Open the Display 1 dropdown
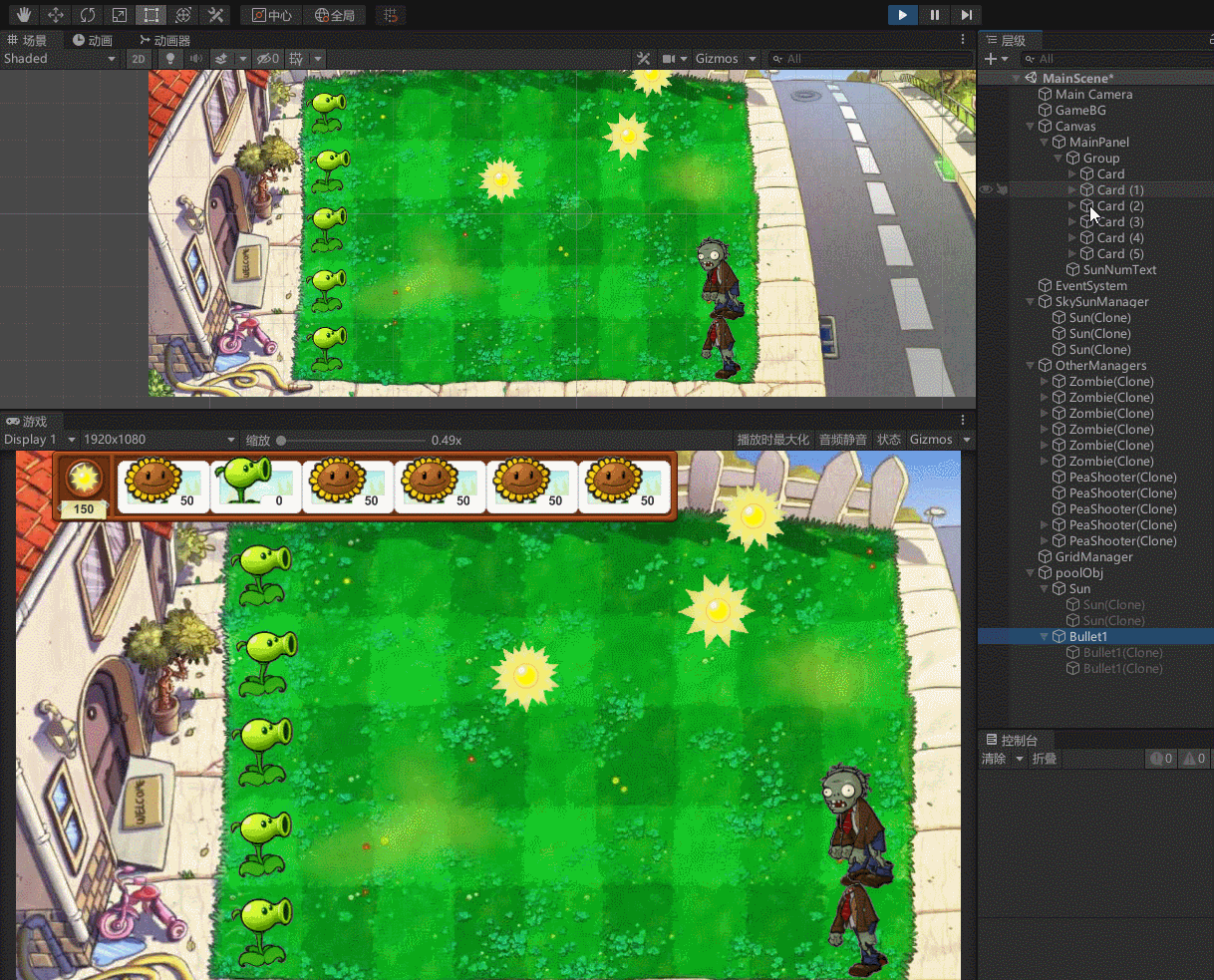This screenshot has height=980, width=1214. (40, 440)
